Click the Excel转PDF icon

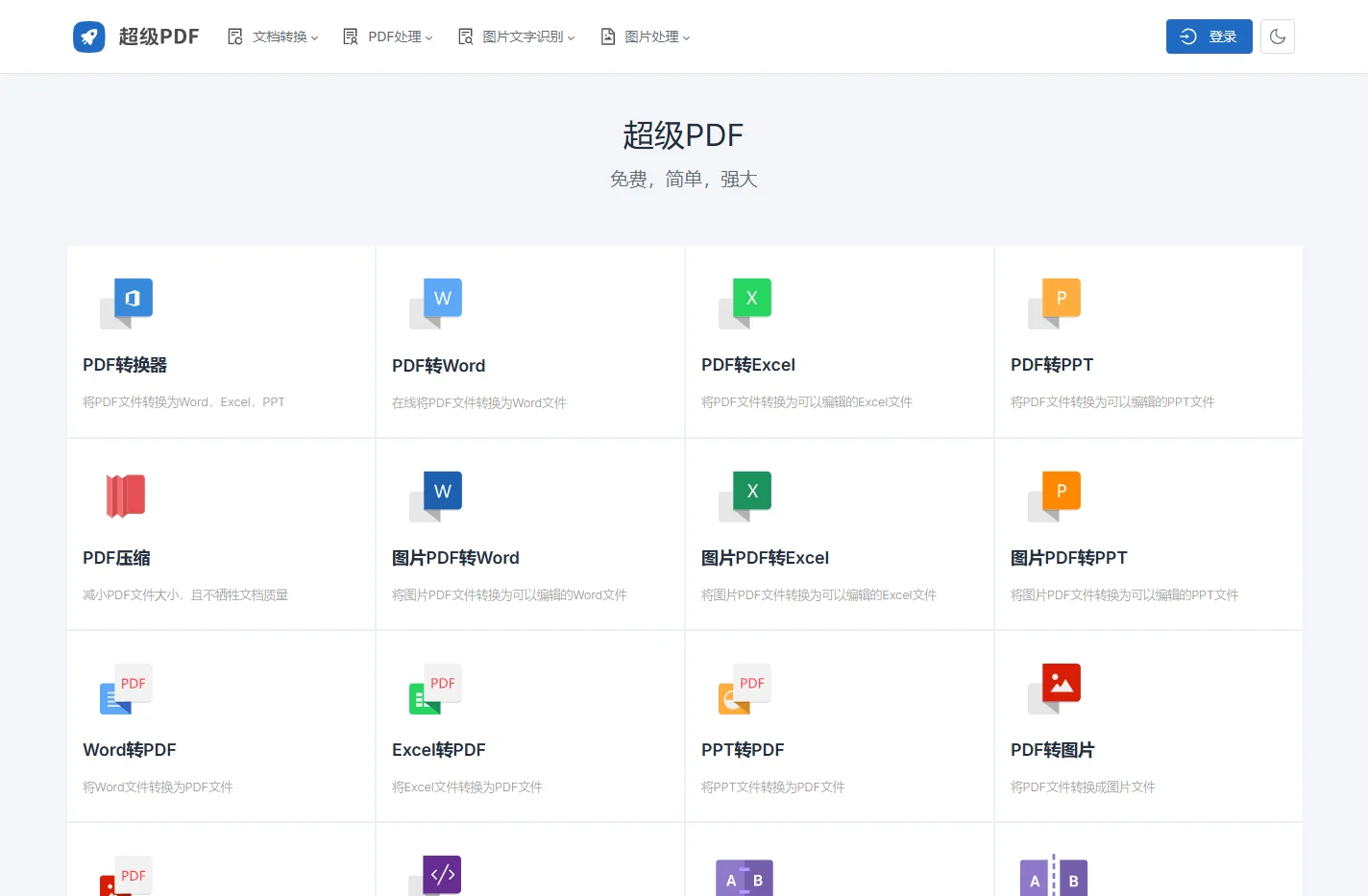click(436, 689)
